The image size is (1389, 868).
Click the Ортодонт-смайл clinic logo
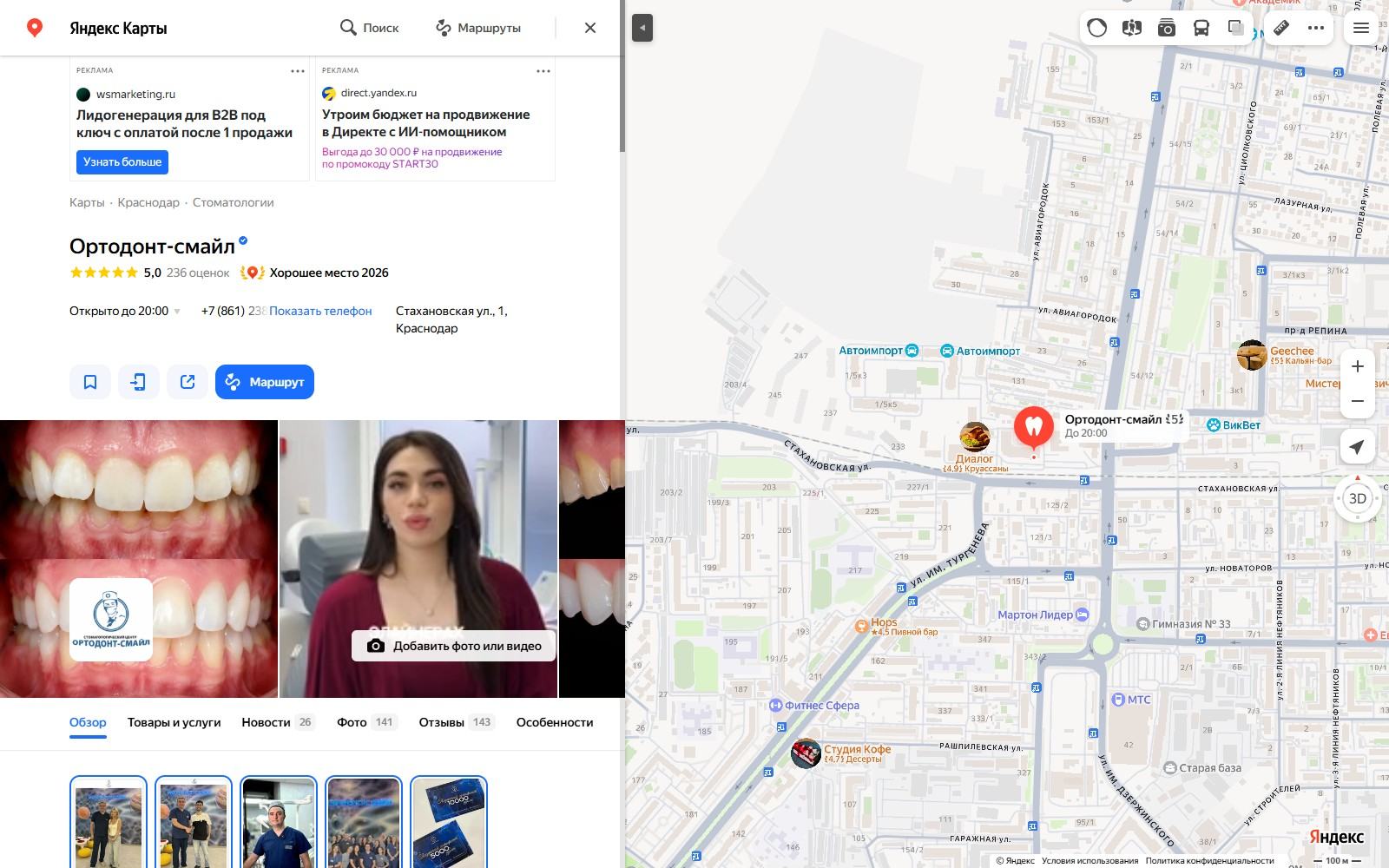pyautogui.click(x=111, y=620)
